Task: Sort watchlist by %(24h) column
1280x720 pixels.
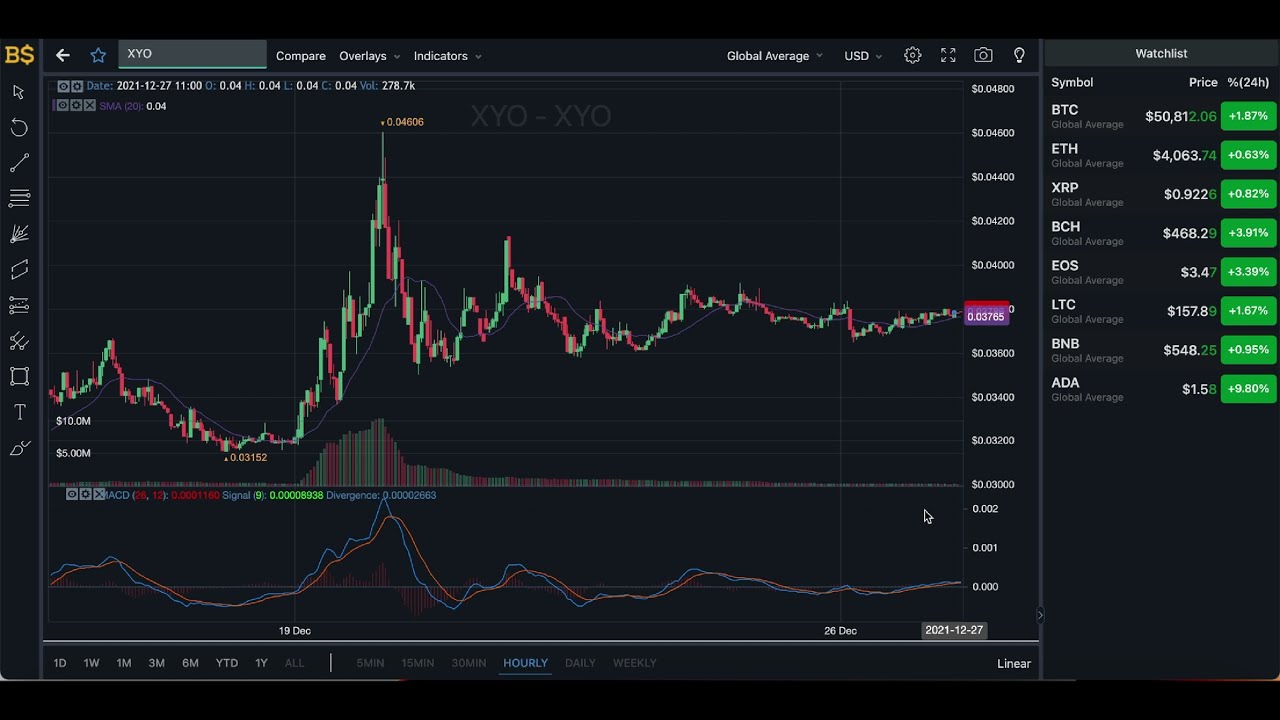Action: click(1248, 82)
